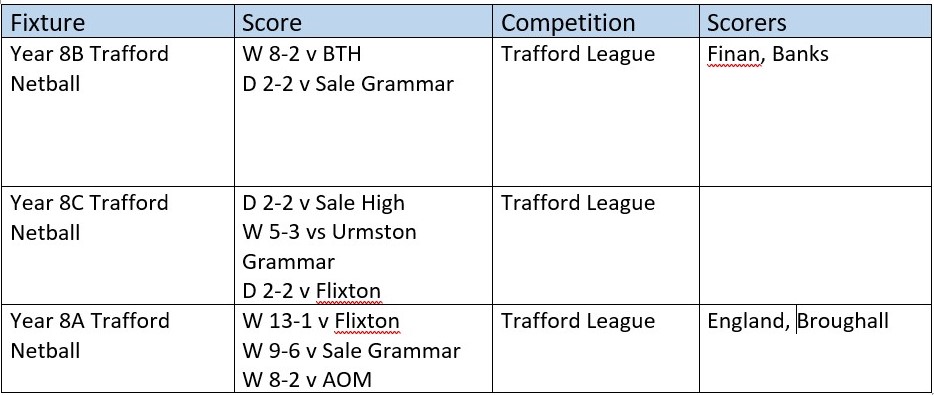Viewport: 934px width, 395px height.
Task: Click the D 2-2 v Sale Grammar line
Action: click(x=348, y=84)
